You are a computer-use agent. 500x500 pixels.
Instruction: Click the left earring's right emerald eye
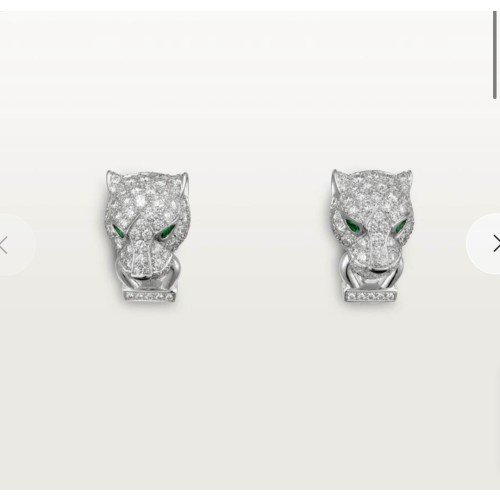point(167,232)
